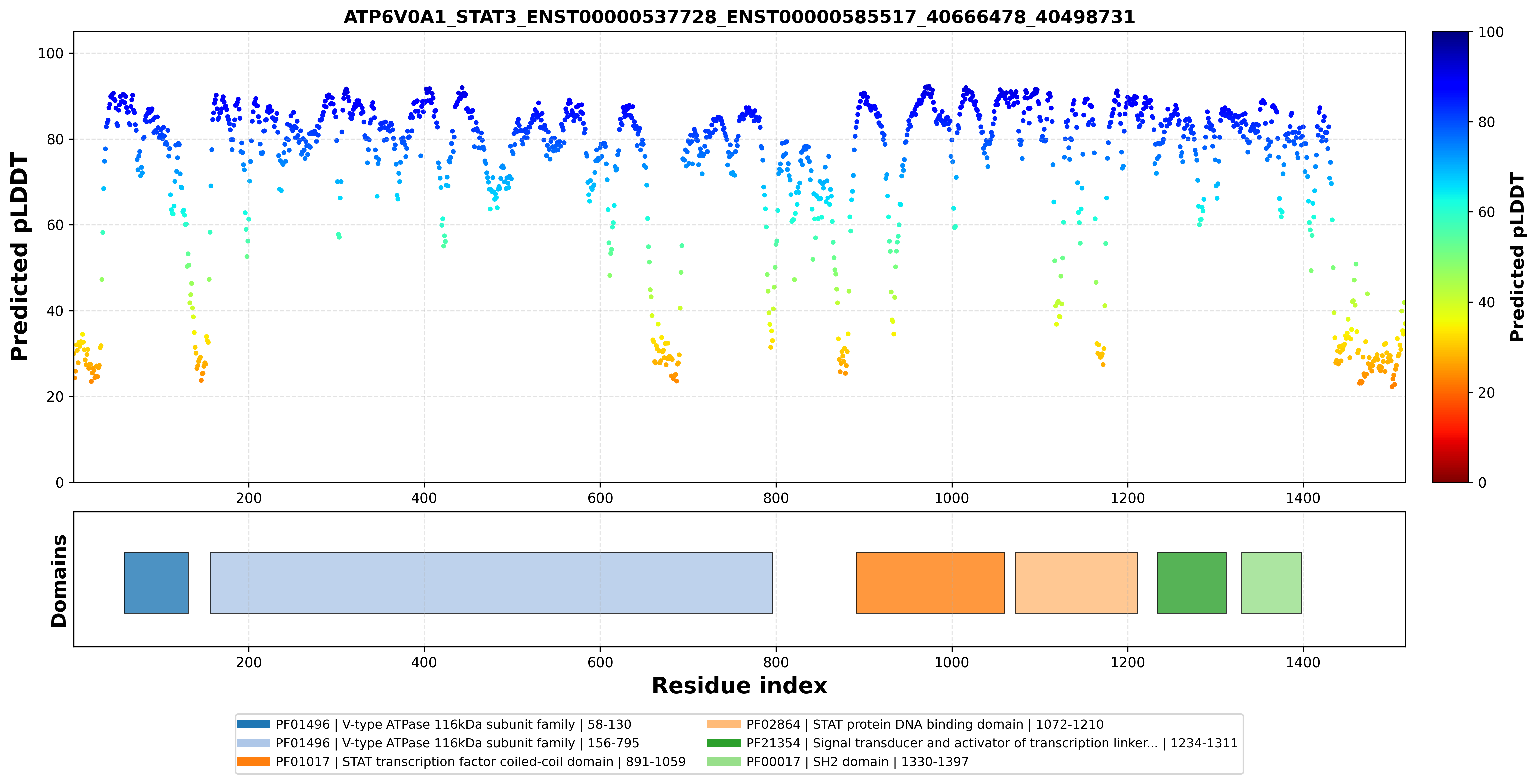Image resolution: width=1537 pixels, height=784 pixels.
Task: Click the dark green STAT linker domain bar
Action: tap(1191, 583)
